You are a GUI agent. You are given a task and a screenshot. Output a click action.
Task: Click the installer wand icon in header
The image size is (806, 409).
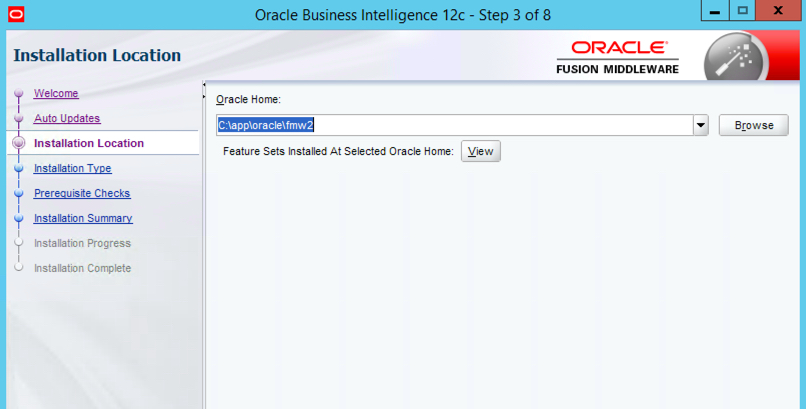coord(736,58)
